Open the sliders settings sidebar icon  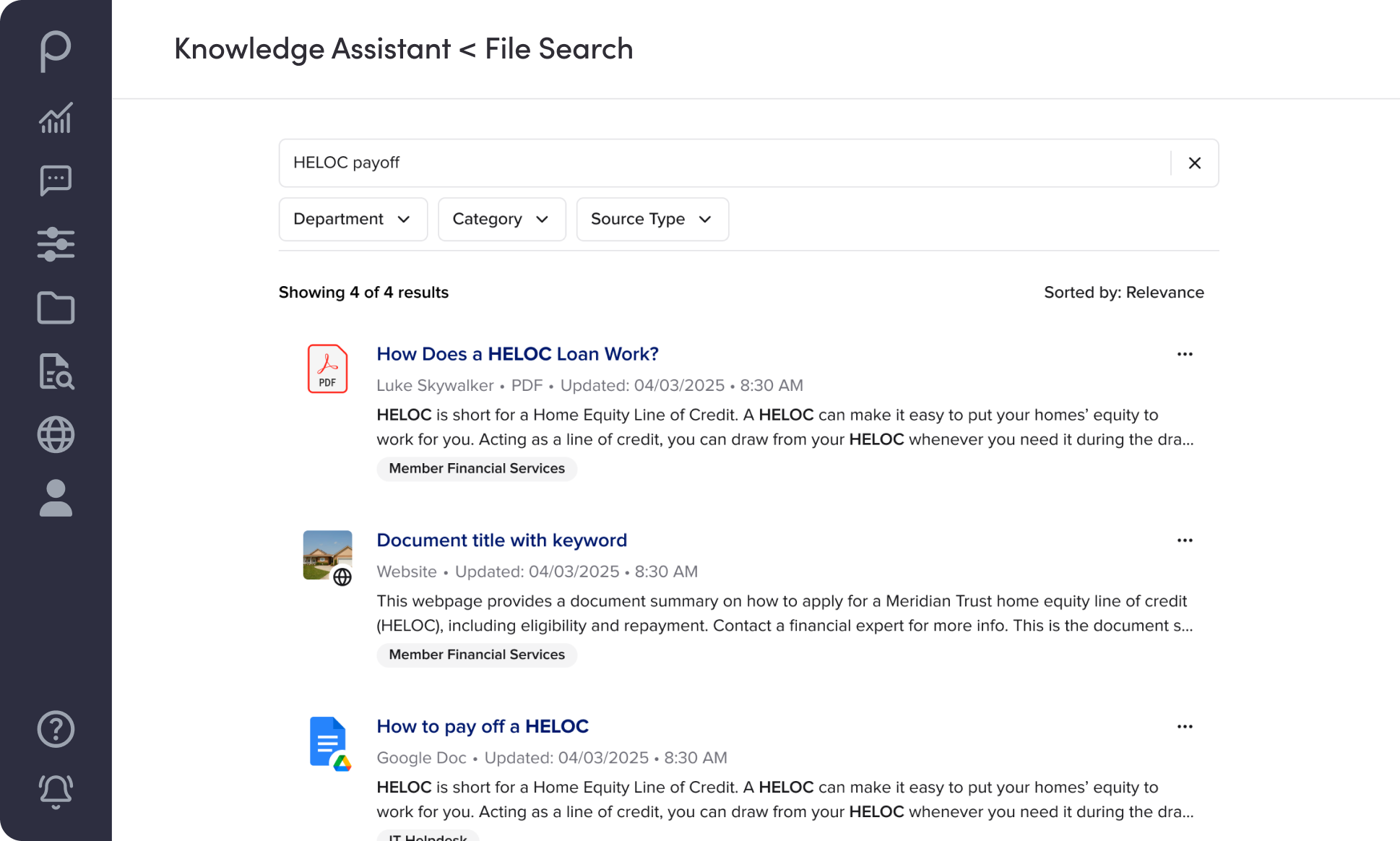[56, 244]
